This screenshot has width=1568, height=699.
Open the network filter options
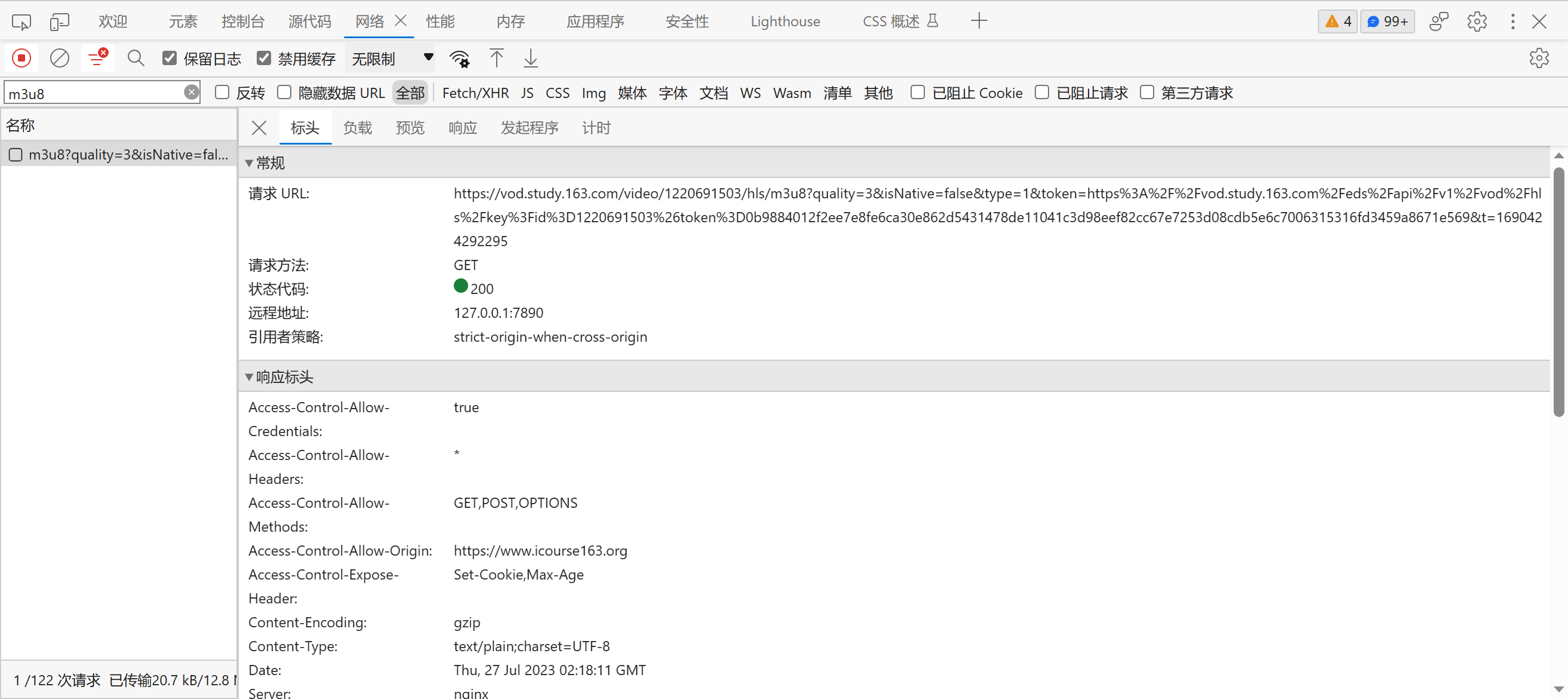97,58
